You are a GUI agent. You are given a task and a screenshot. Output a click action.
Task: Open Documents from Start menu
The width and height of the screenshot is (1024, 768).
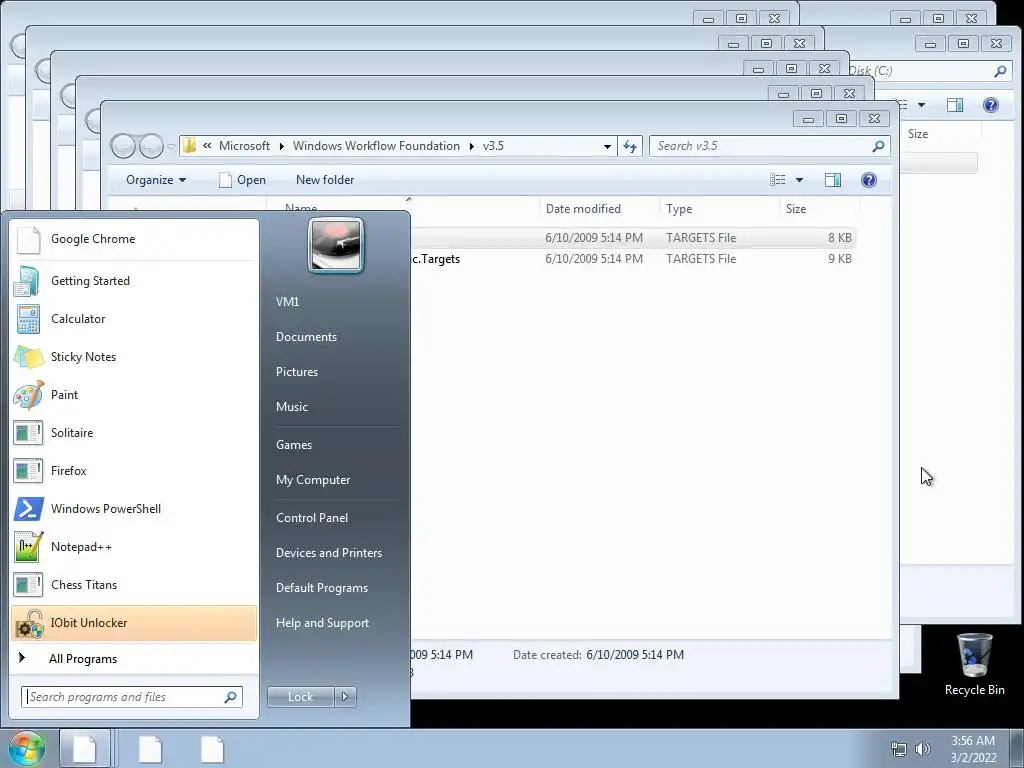306,337
